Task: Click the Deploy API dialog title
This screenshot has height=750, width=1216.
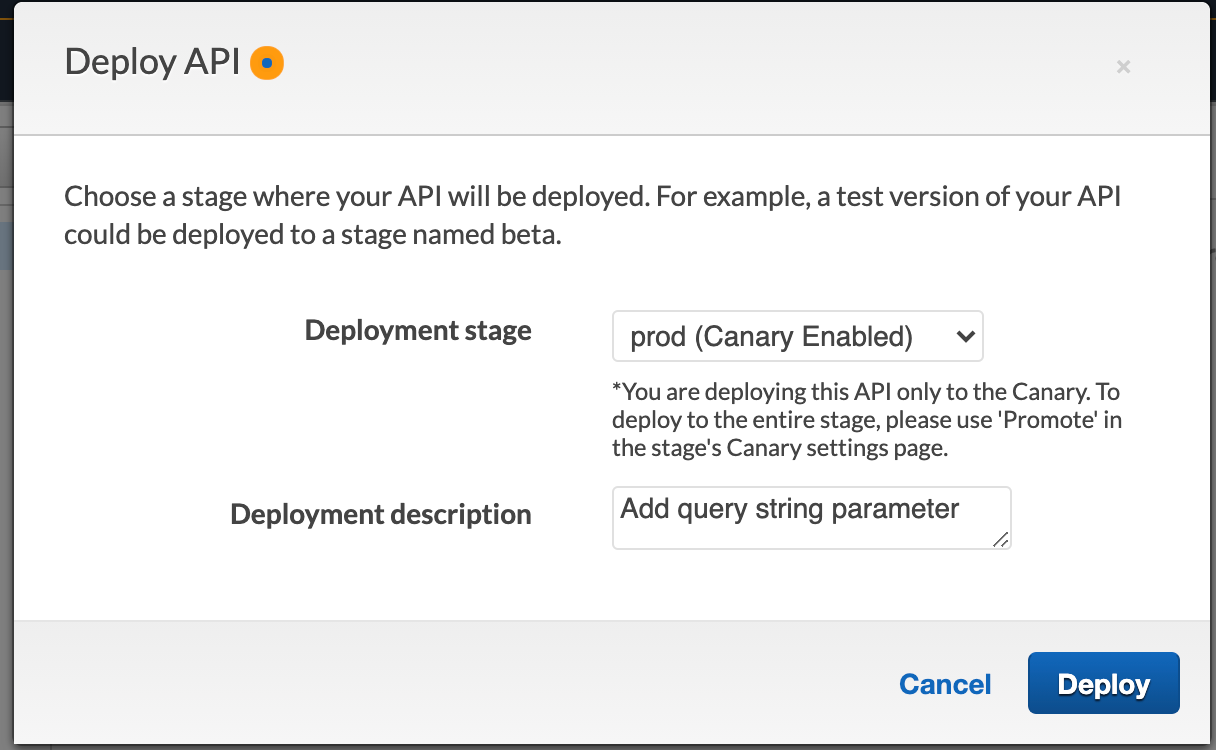Action: [x=152, y=63]
